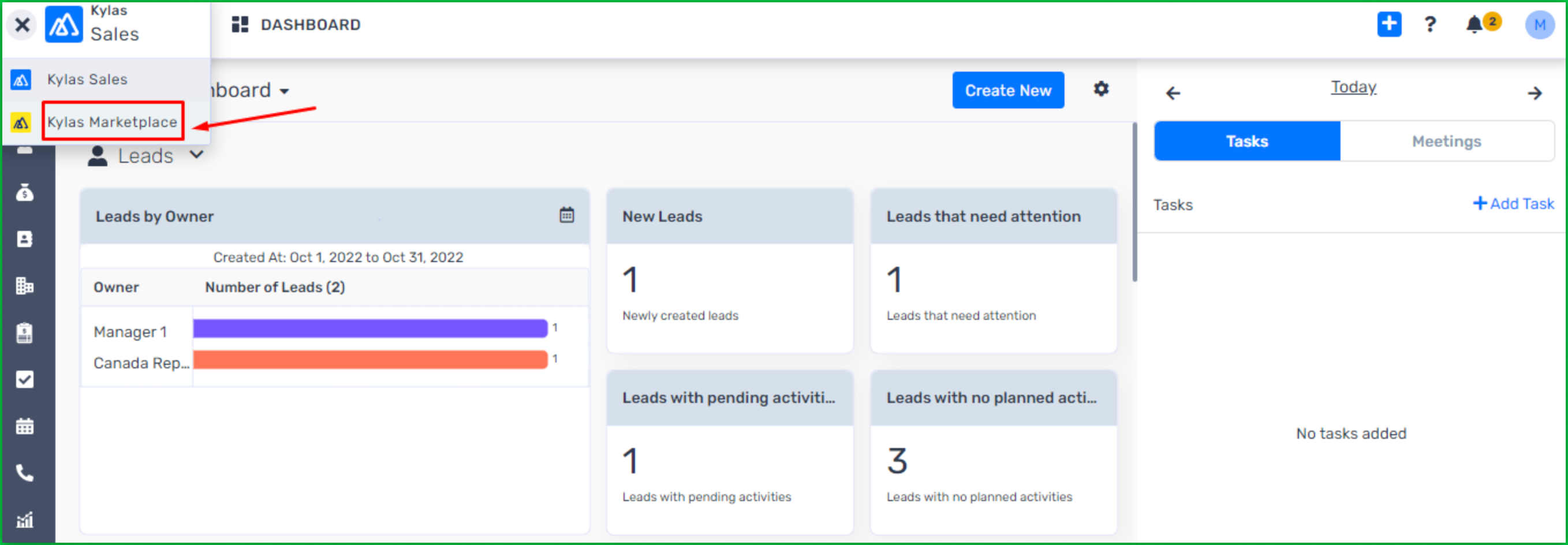Open the quick add plus icon
Image resolution: width=1568 pixels, height=545 pixels.
pos(1388,24)
